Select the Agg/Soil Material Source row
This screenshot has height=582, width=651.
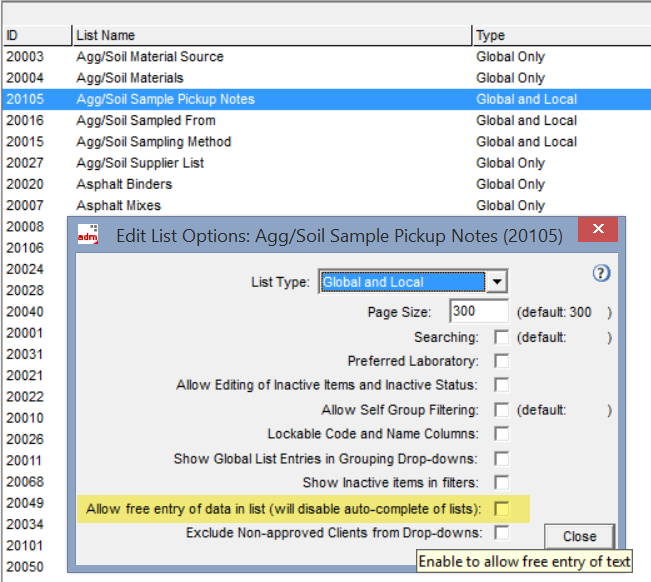pos(150,57)
